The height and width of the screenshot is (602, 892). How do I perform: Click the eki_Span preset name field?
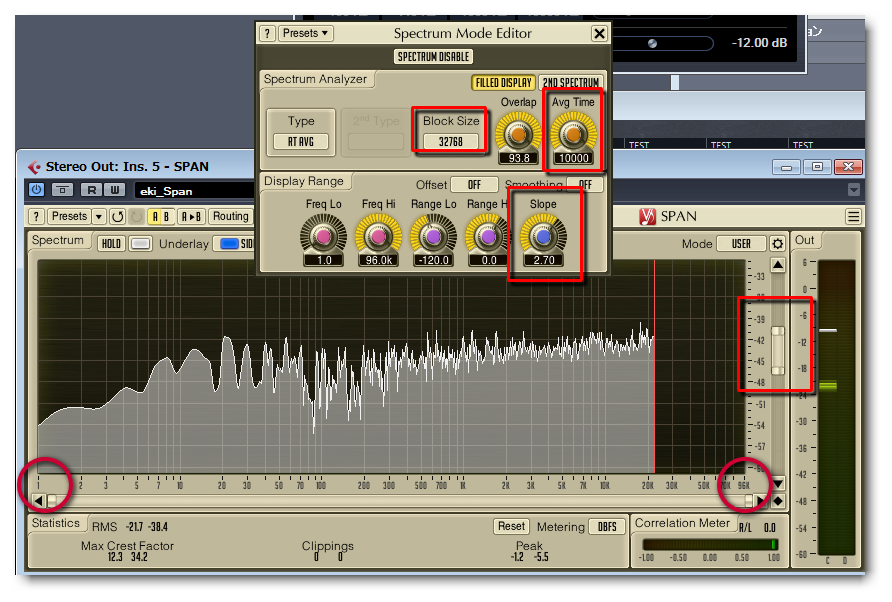click(193, 191)
